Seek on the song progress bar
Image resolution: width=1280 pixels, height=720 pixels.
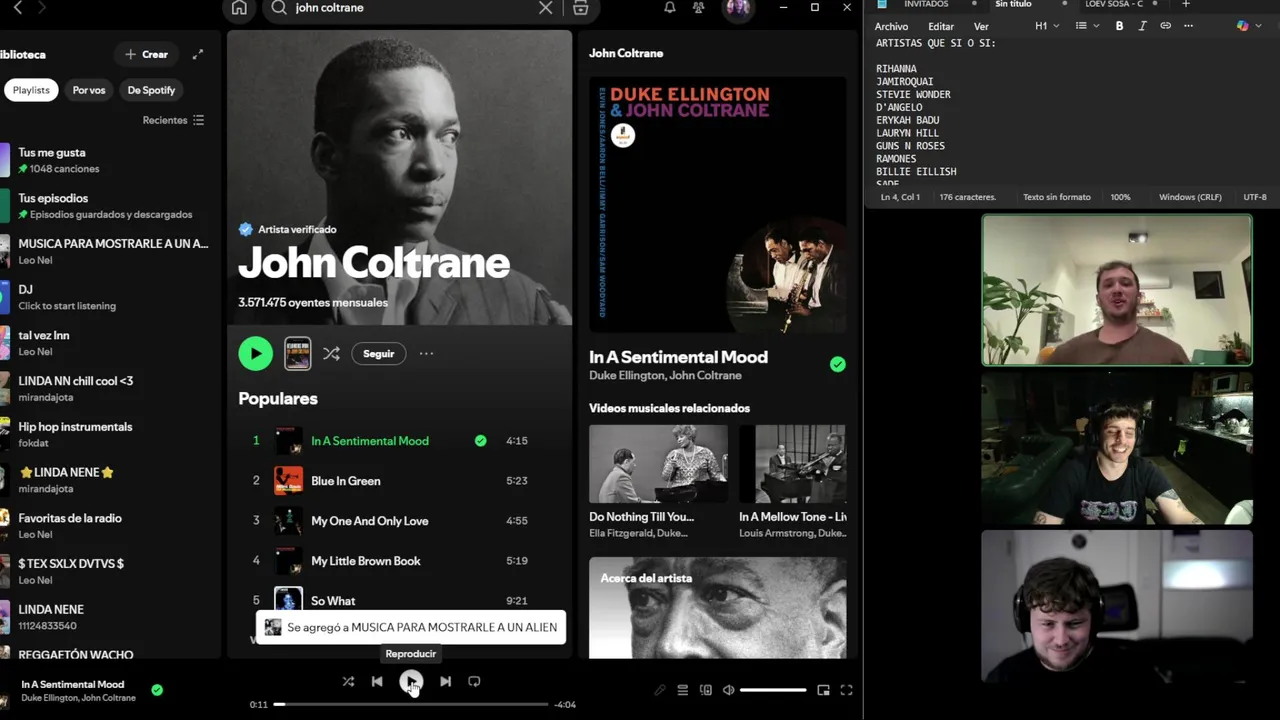pos(411,704)
